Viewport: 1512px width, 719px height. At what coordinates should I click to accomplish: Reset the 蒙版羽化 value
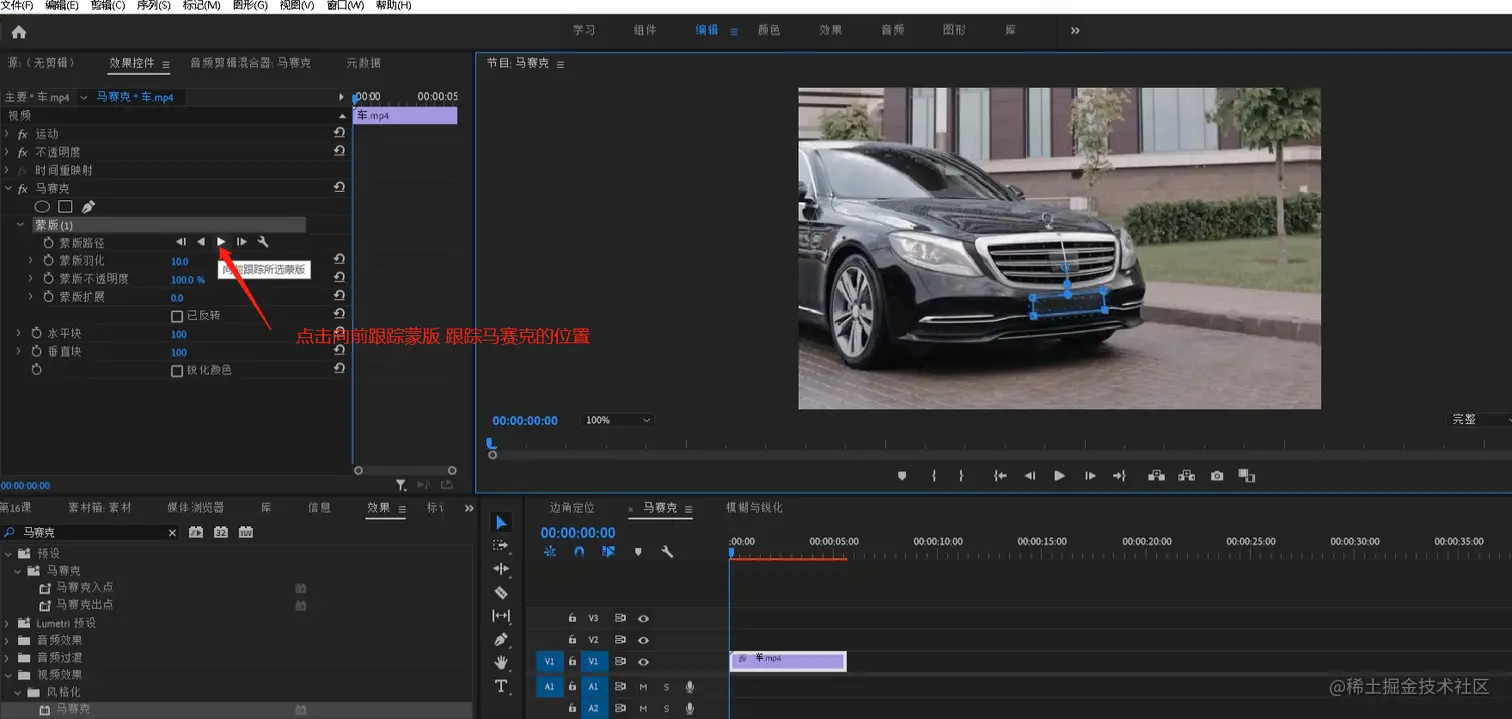339,260
